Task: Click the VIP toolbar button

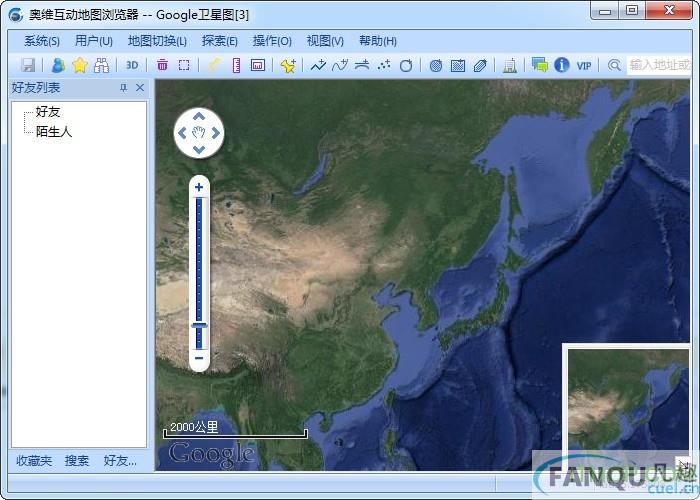Action: tap(584, 66)
